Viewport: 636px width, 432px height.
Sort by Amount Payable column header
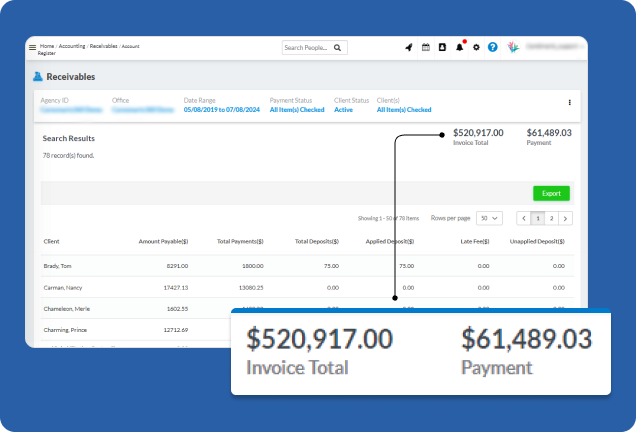pyautogui.click(x=162, y=241)
